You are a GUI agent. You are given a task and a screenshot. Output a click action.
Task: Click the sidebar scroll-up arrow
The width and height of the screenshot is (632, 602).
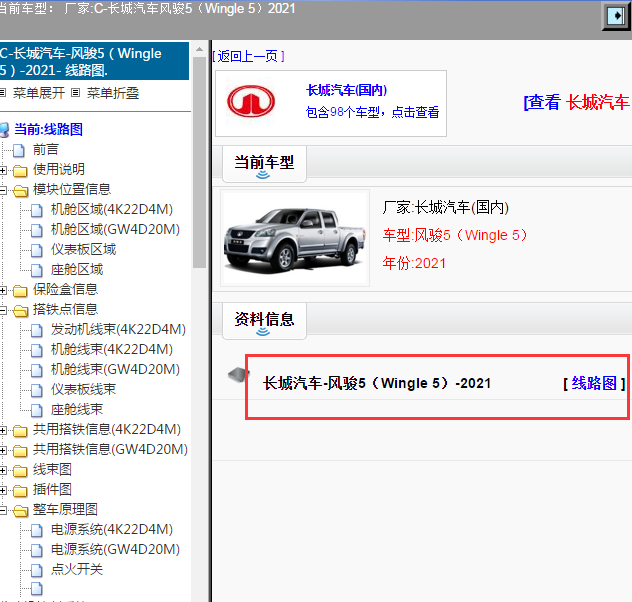coord(199,50)
